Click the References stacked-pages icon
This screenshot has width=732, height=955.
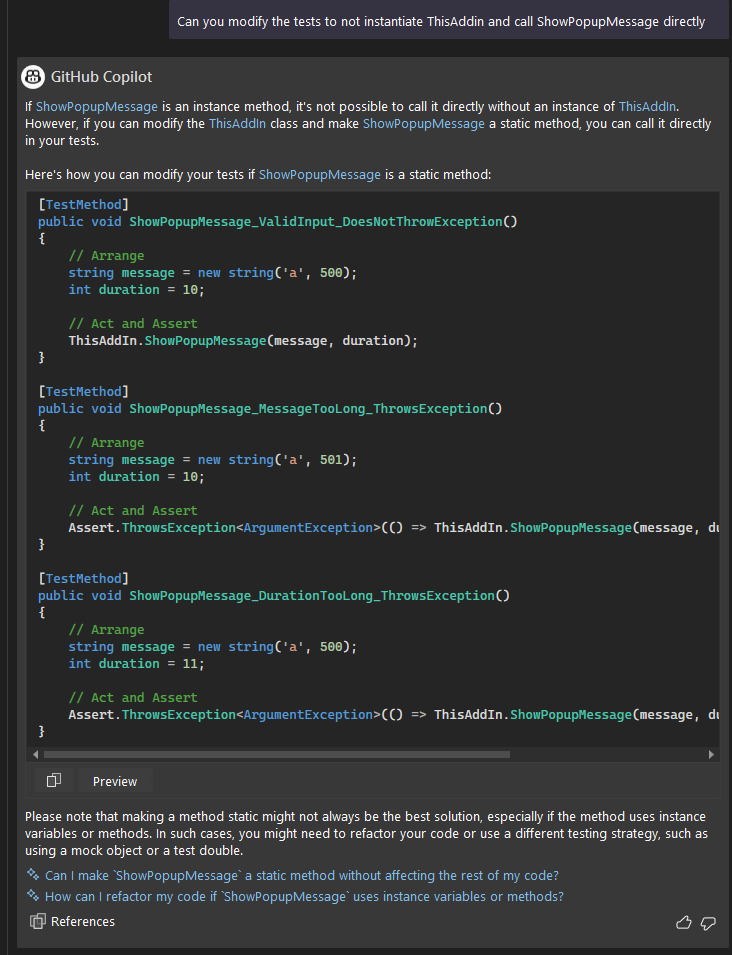(x=38, y=922)
